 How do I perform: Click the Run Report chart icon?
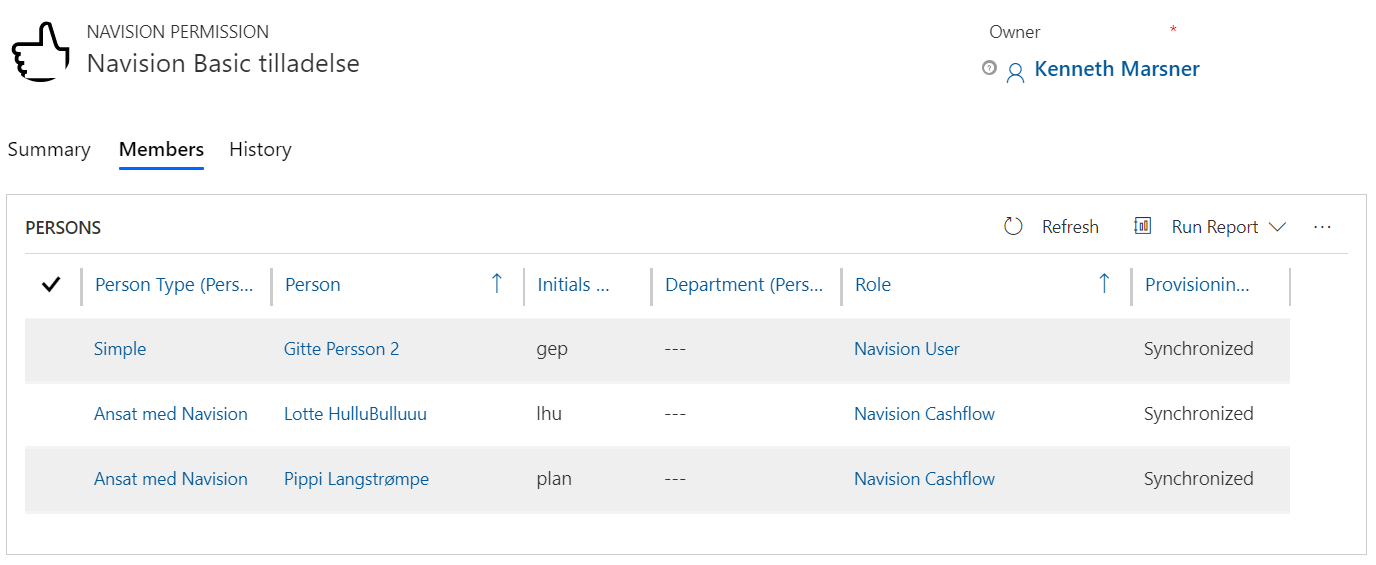click(x=1142, y=226)
